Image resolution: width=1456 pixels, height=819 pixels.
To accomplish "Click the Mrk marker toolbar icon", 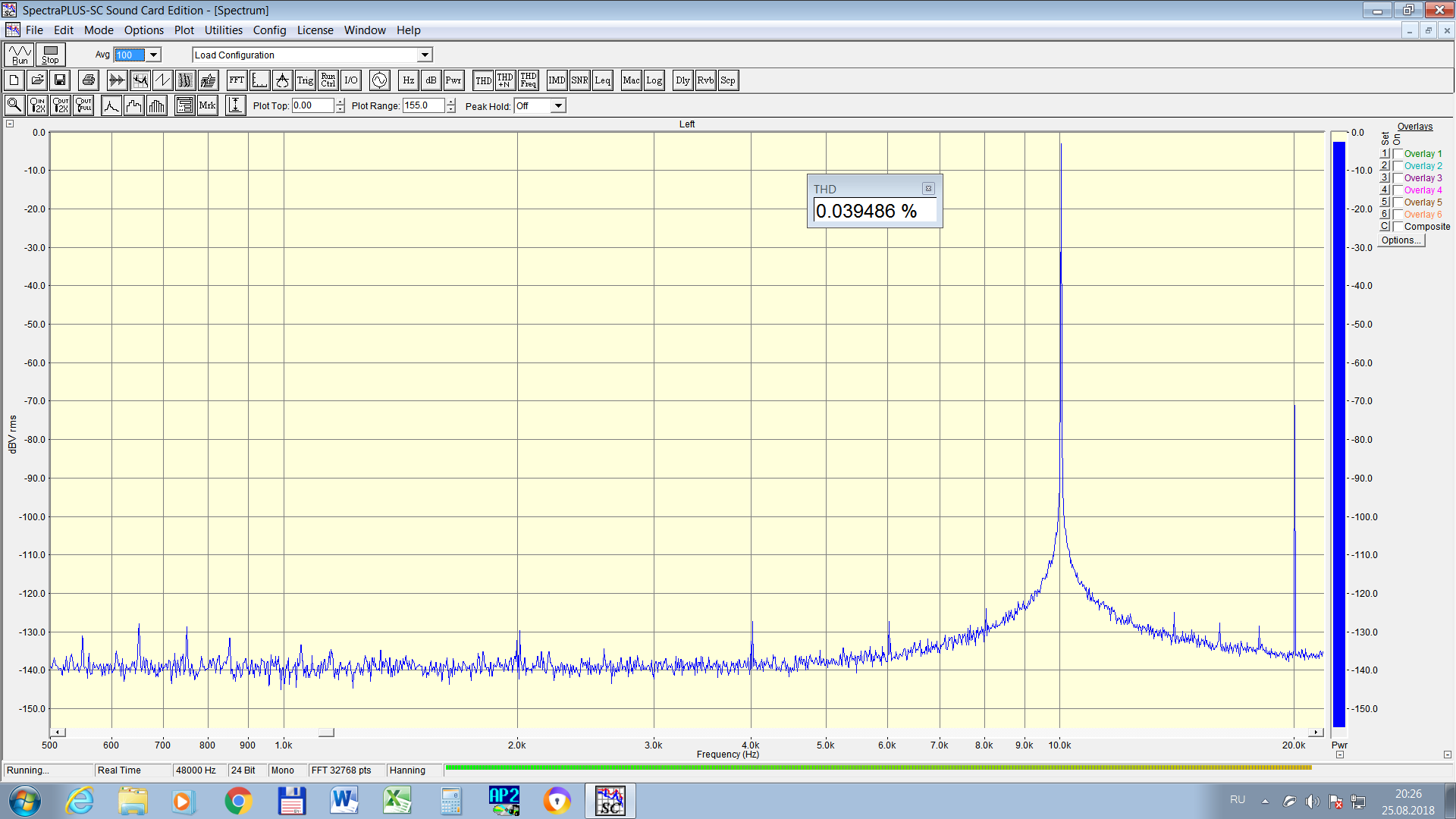I will (207, 105).
